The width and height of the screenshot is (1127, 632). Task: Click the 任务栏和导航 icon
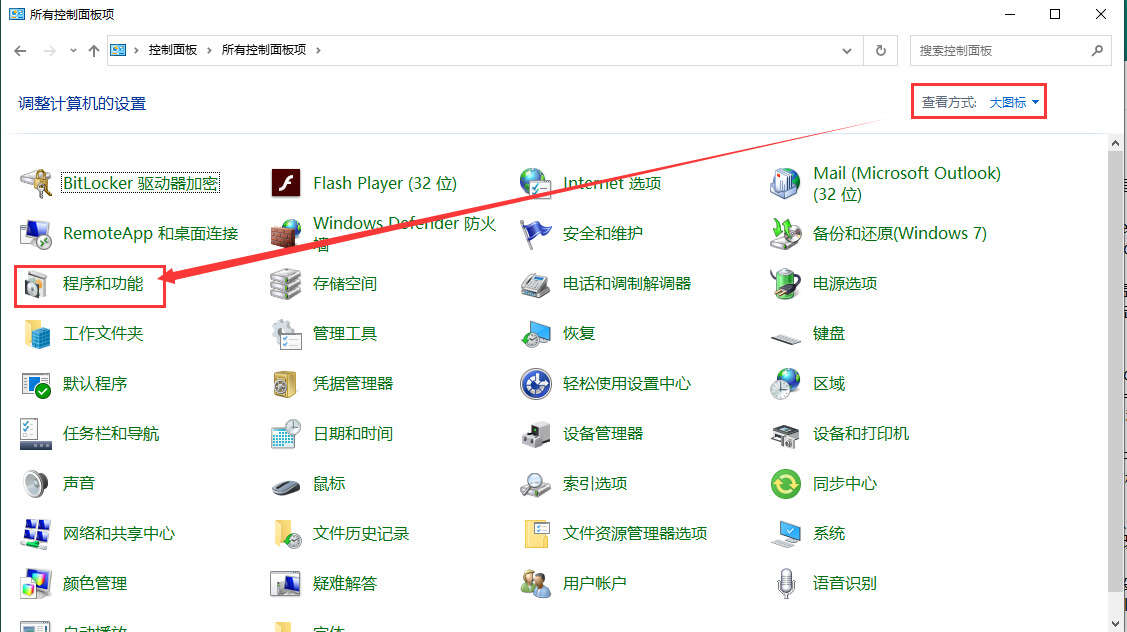(36, 434)
